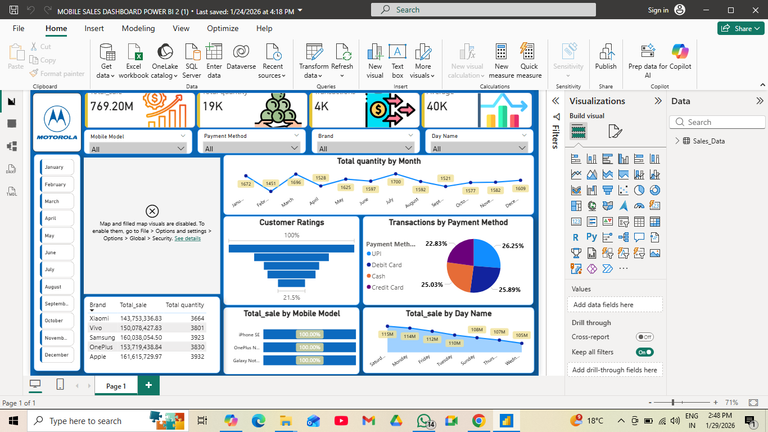Screen dimensions: 768x432
Task: Click the green Share button
Action: pos(741,28)
